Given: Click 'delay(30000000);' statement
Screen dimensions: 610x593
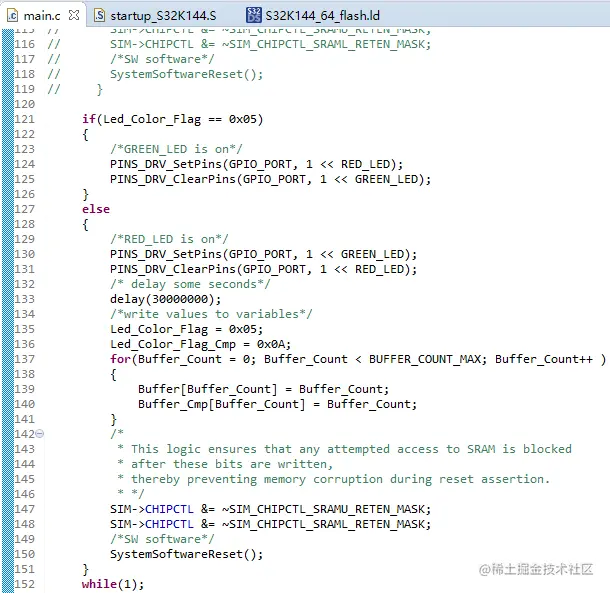Looking at the screenshot, I should 166,299.
